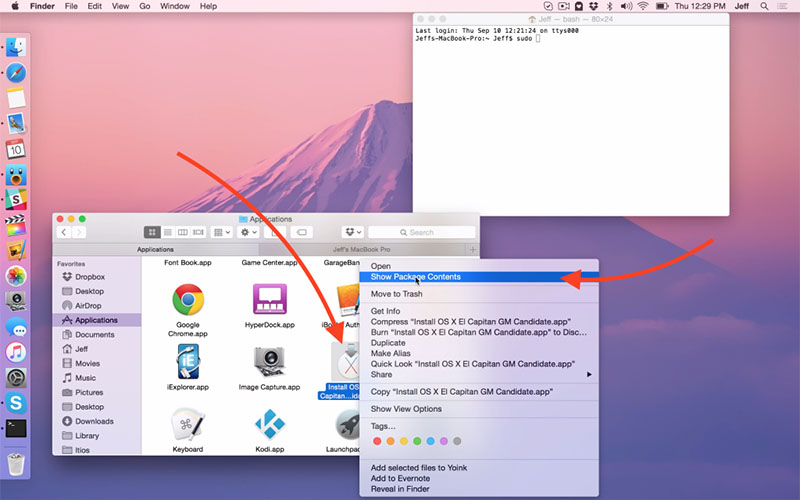Choose Show Package Contents
This screenshot has height=500, width=800.
(479, 277)
